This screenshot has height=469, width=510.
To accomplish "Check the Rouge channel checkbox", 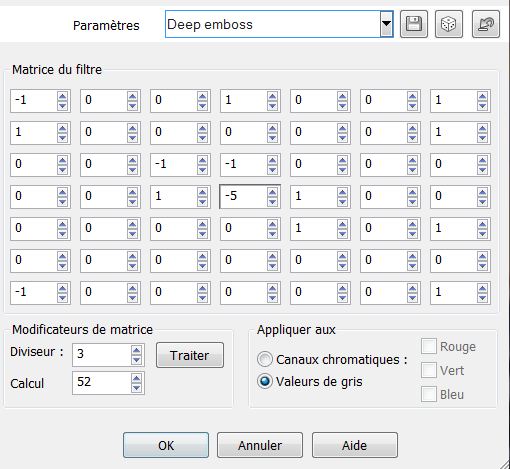I will click(429, 346).
